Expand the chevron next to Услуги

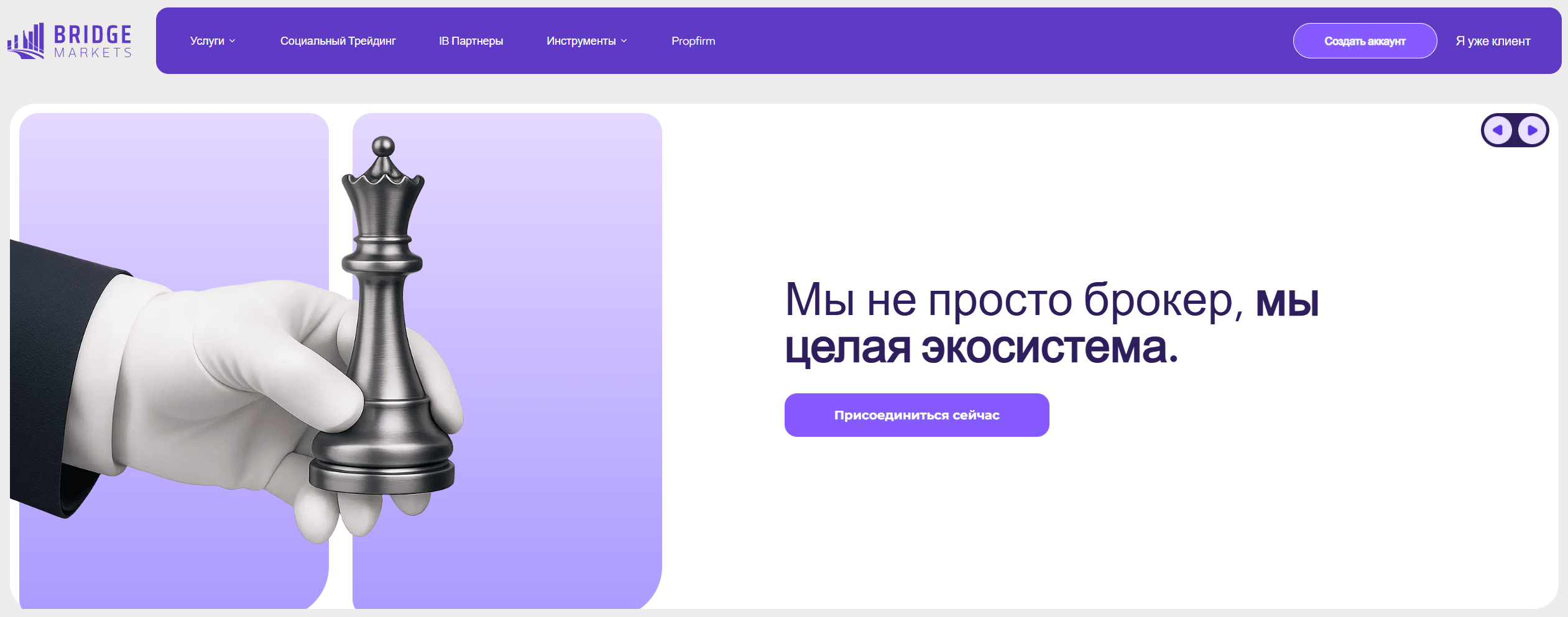(x=233, y=41)
